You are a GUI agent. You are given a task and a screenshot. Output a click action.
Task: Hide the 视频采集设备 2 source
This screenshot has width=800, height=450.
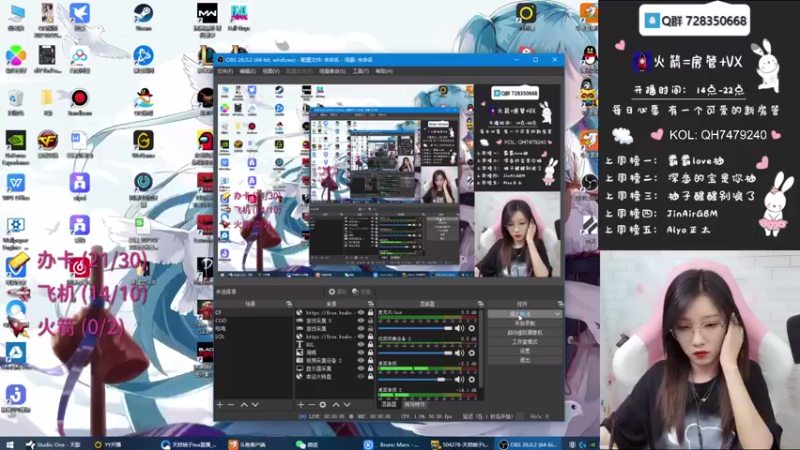(361, 360)
